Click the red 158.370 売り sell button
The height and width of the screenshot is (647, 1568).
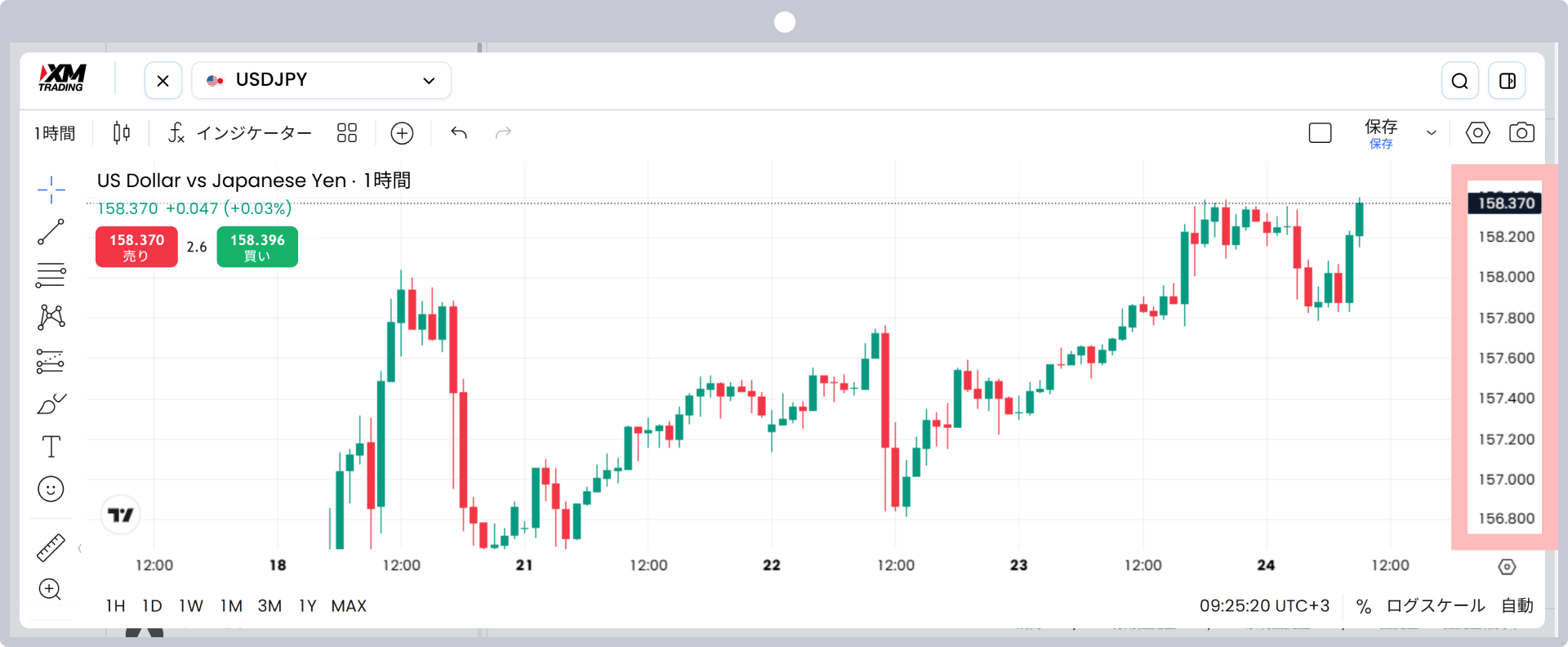(136, 247)
